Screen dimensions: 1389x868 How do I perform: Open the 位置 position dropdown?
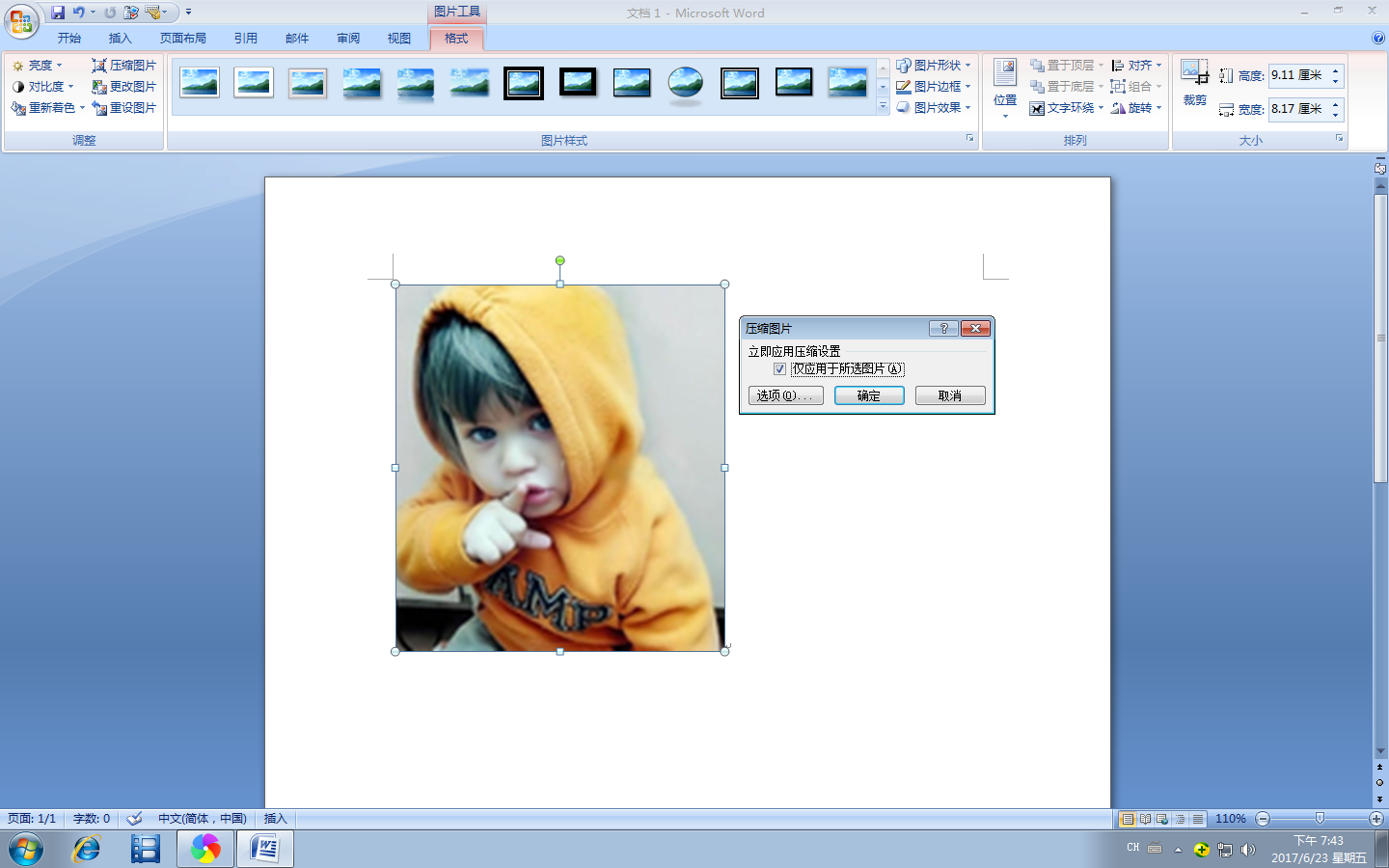(x=1005, y=89)
